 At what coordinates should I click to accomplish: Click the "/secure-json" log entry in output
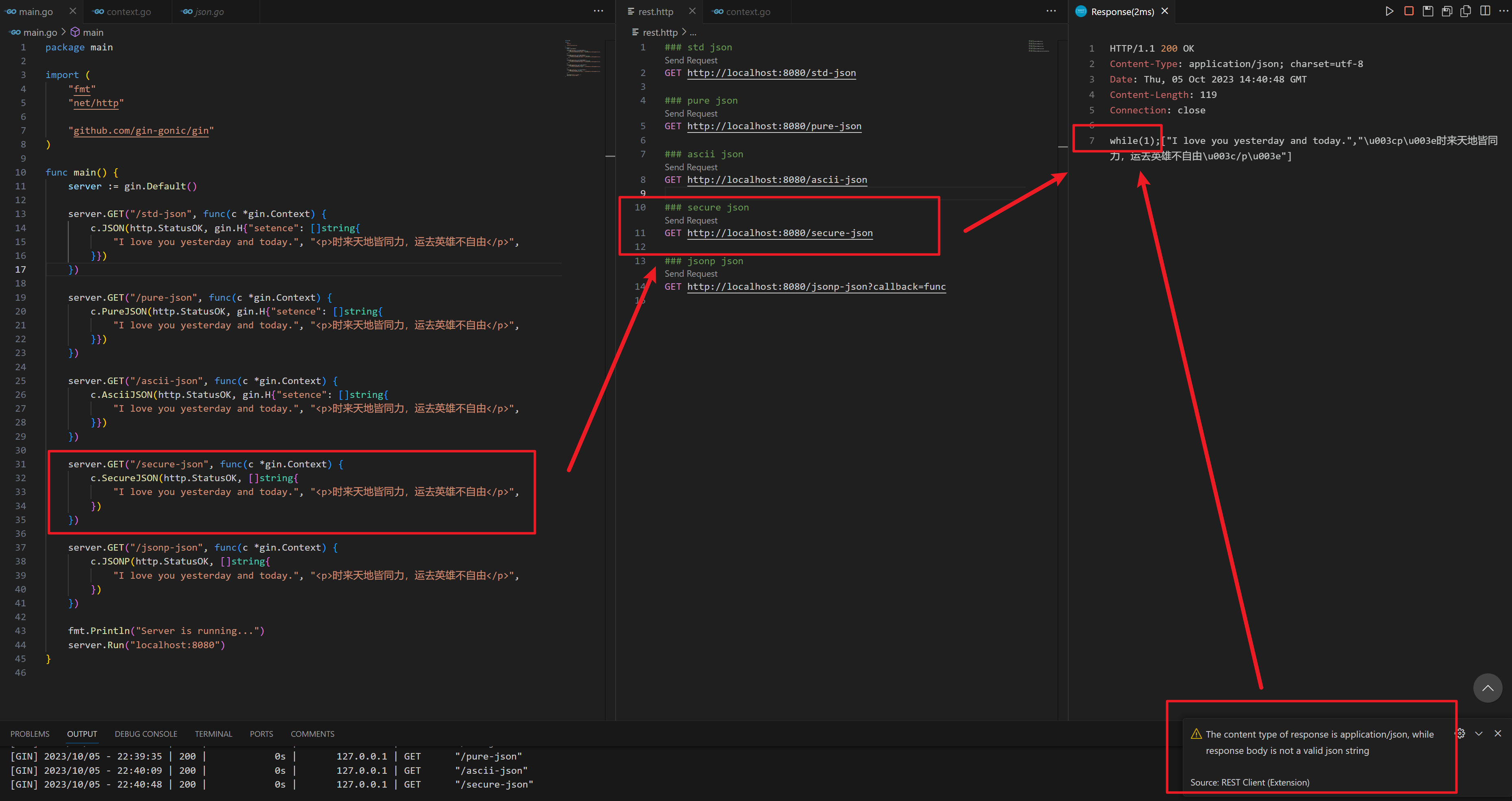point(494,784)
